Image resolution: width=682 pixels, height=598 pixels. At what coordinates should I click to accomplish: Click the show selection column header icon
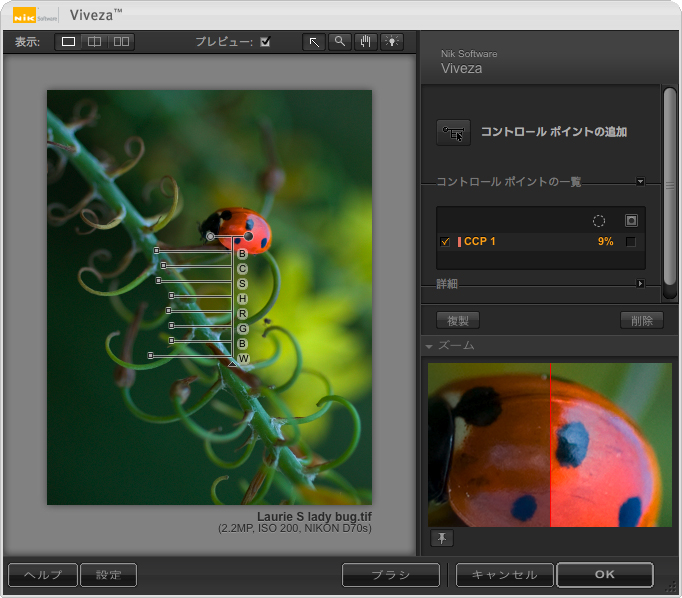pyautogui.click(x=631, y=220)
